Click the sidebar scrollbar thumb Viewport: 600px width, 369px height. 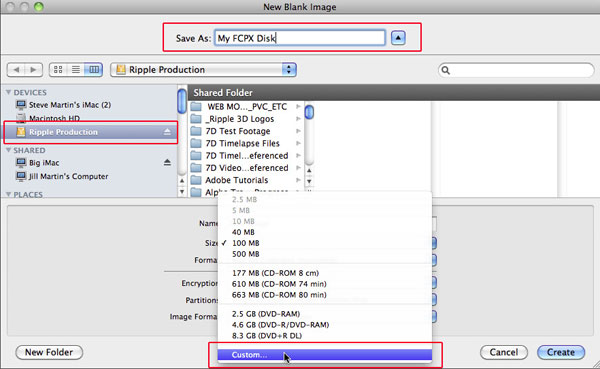pyautogui.click(x=182, y=101)
